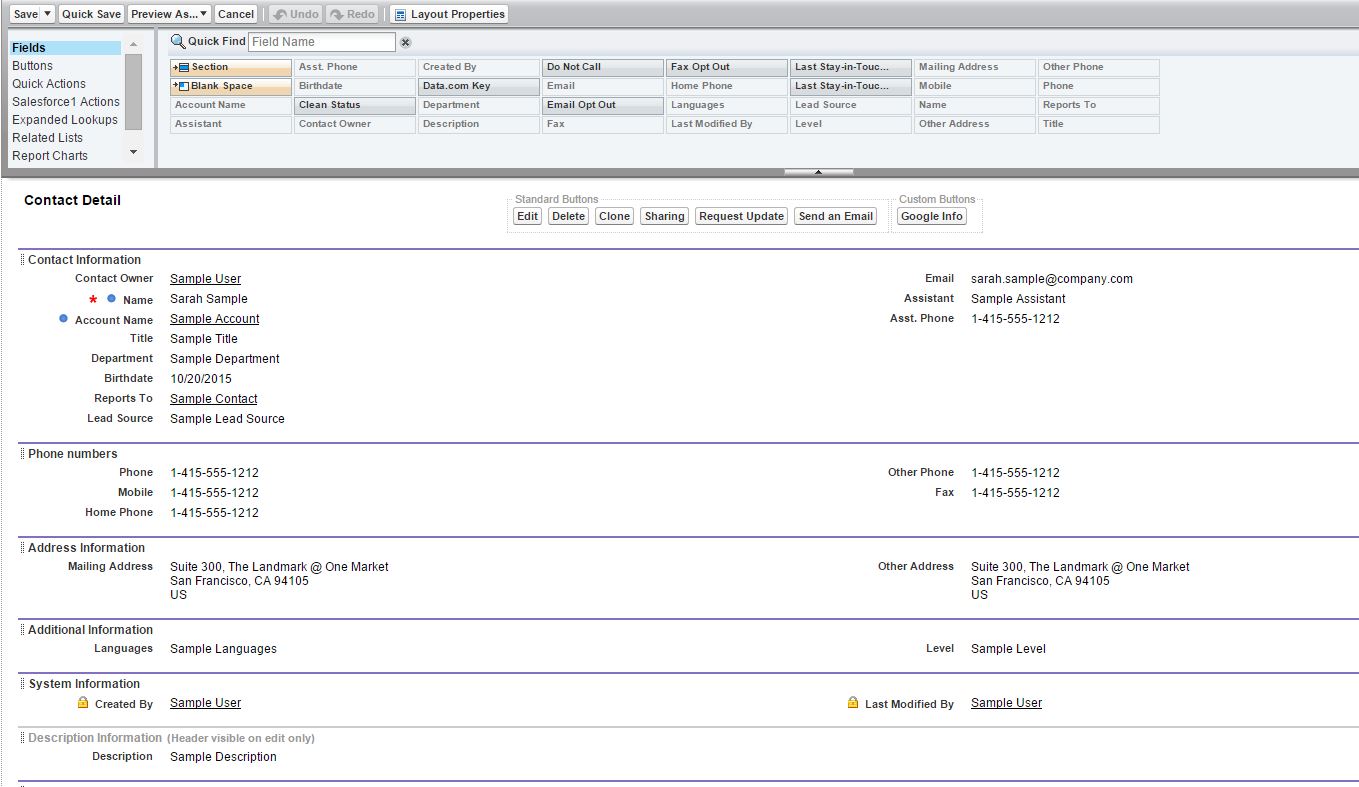Click the Quick Save button
1359x787 pixels.
point(91,14)
